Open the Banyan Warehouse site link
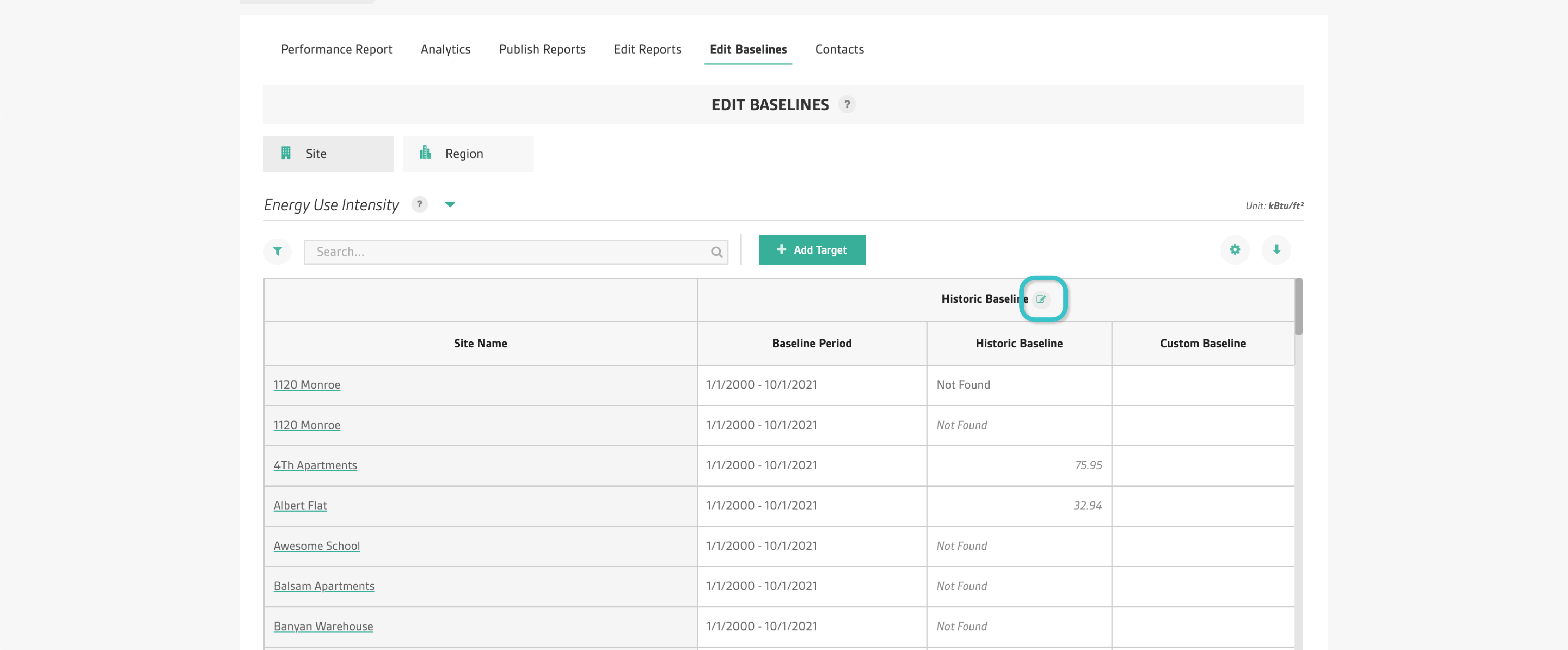This screenshot has width=1568, height=650. (323, 626)
